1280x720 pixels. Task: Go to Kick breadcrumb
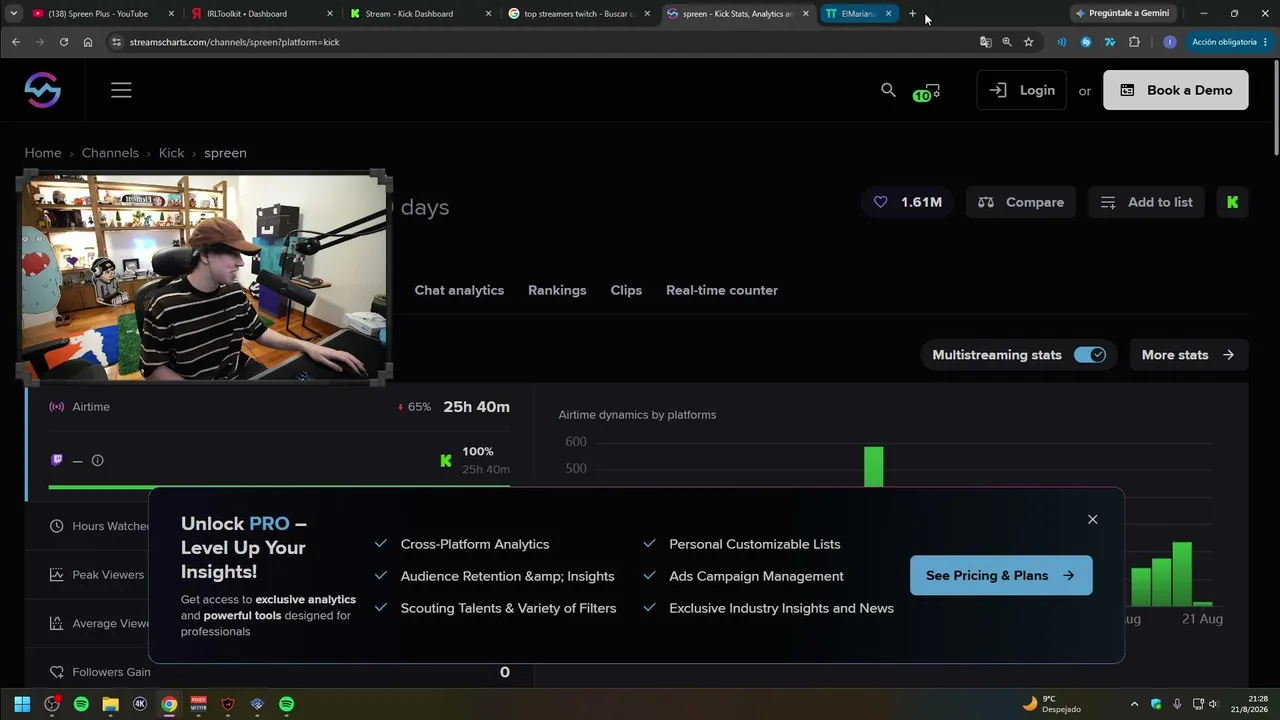[x=171, y=153]
